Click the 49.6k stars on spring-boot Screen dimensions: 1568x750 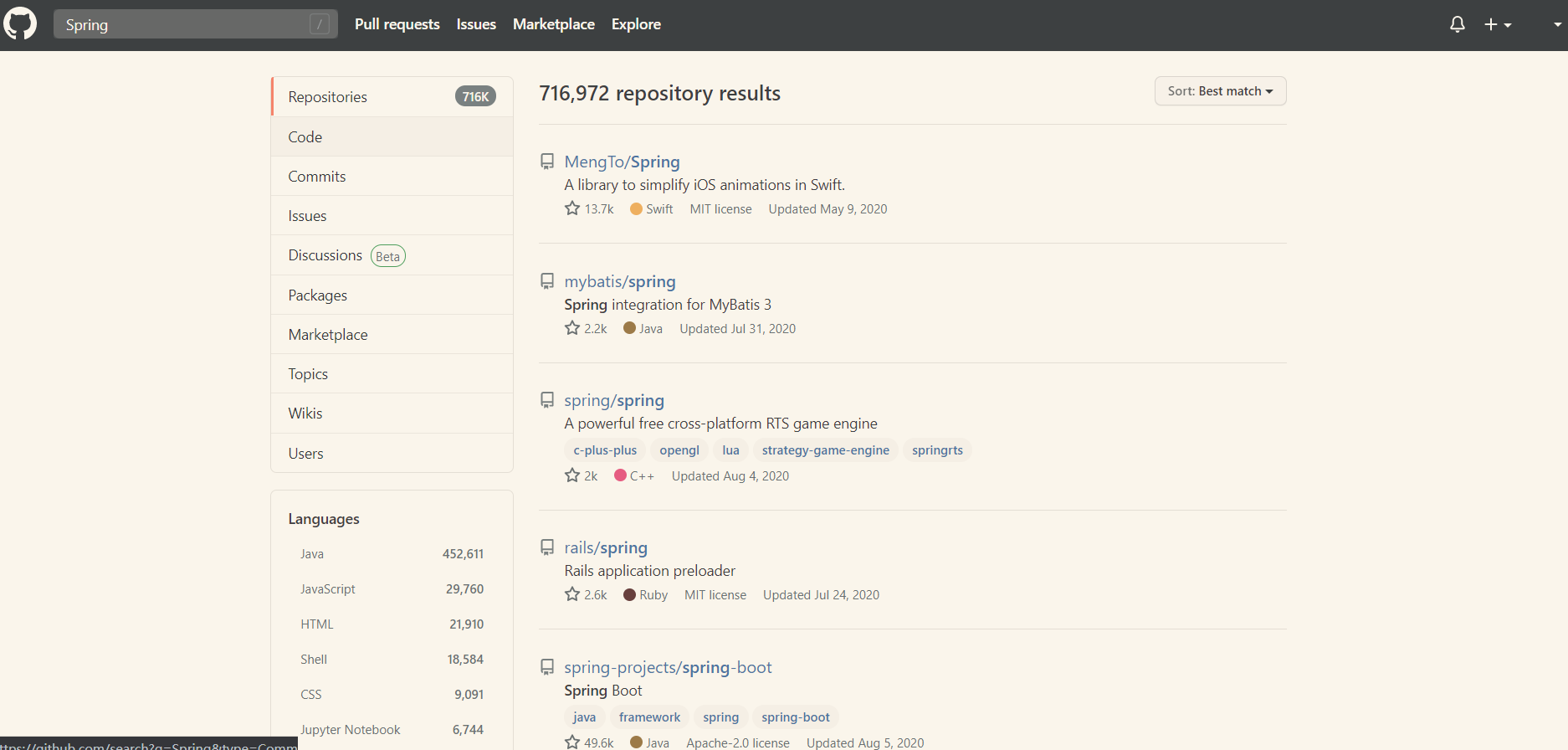pyautogui.click(x=589, y=742)
